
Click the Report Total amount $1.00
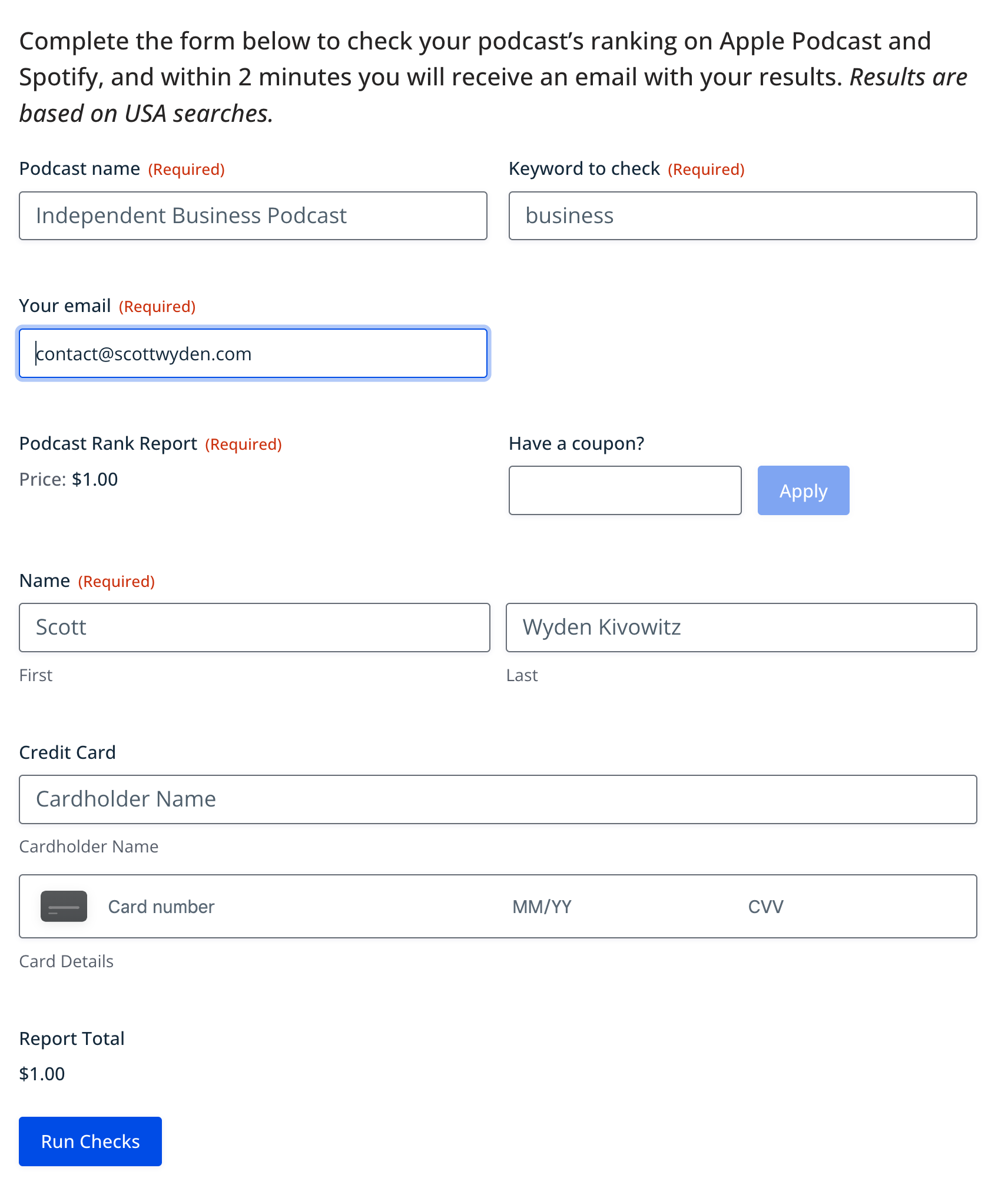point(42,1074)
